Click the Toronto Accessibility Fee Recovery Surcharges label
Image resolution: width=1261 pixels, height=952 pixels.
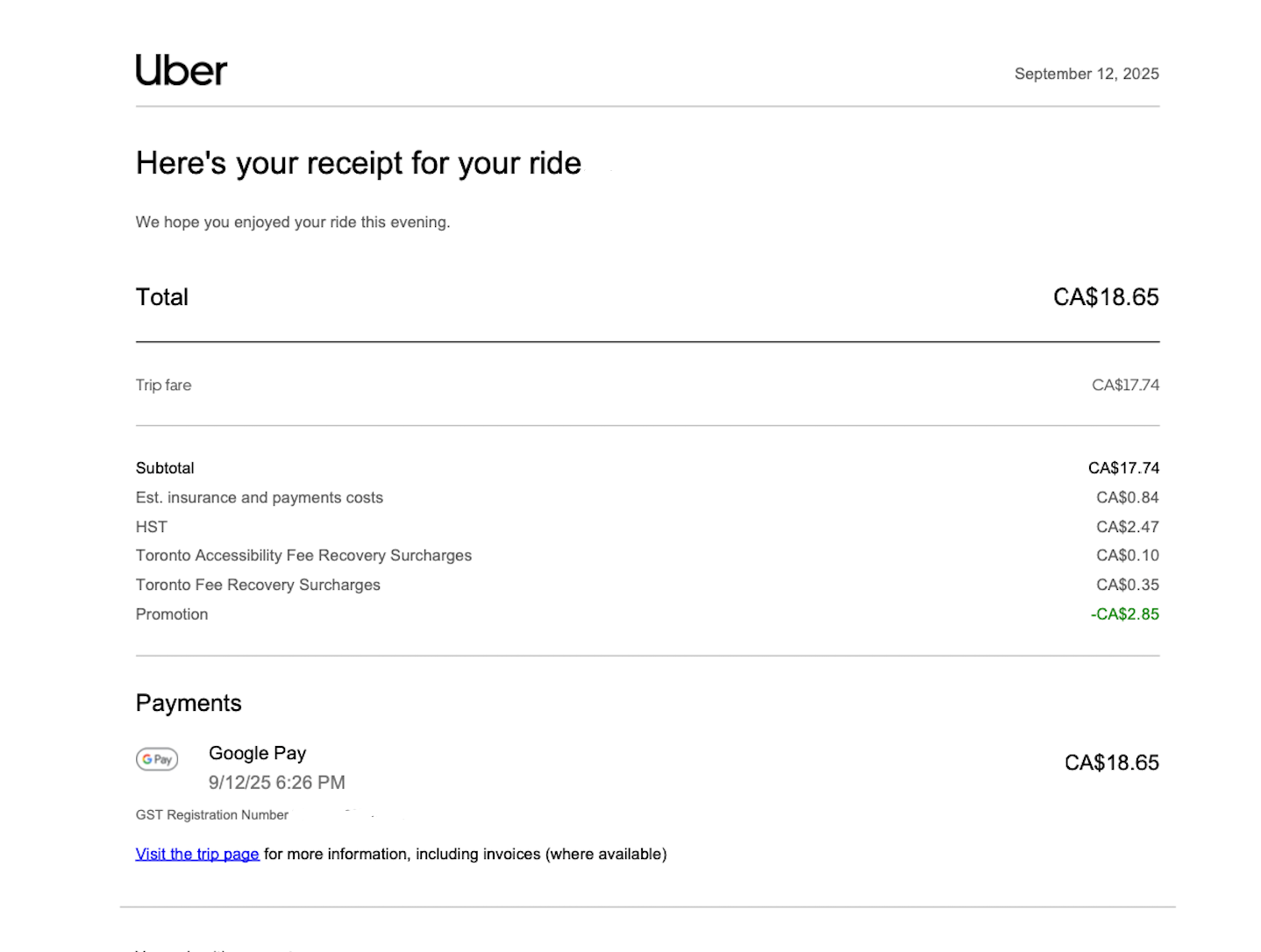click(303, 555)
